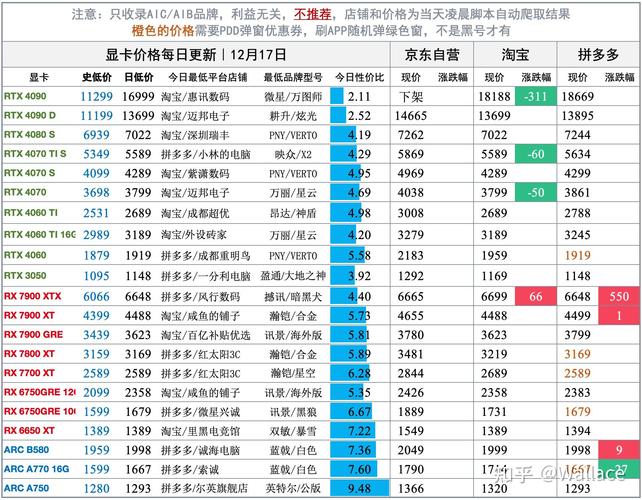
Task: Click the 'ARC B580' card name
Action: (x=26, y=450)
